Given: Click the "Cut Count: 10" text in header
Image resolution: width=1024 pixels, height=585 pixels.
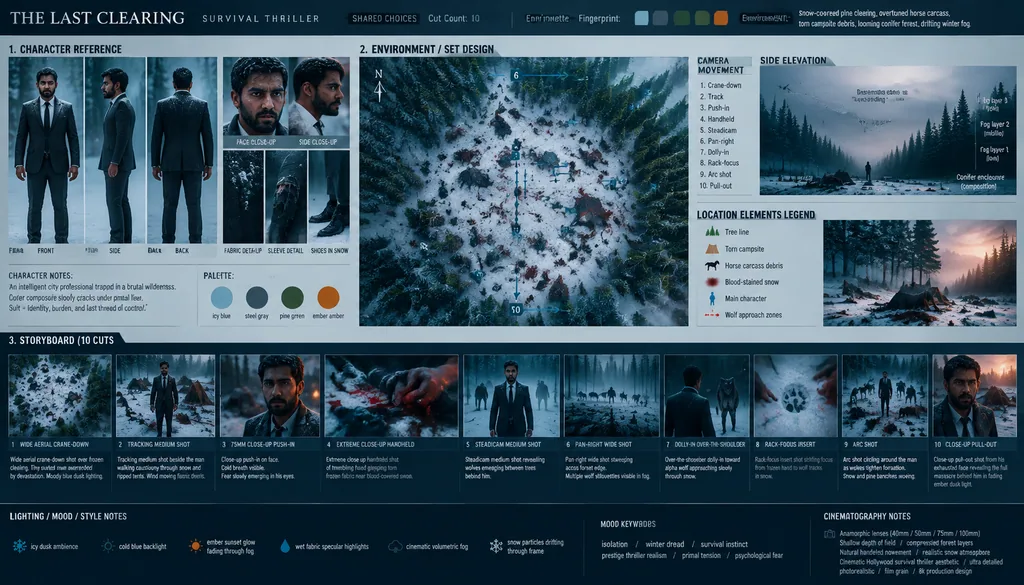Looking at the screenshot, I should [454, 18].
